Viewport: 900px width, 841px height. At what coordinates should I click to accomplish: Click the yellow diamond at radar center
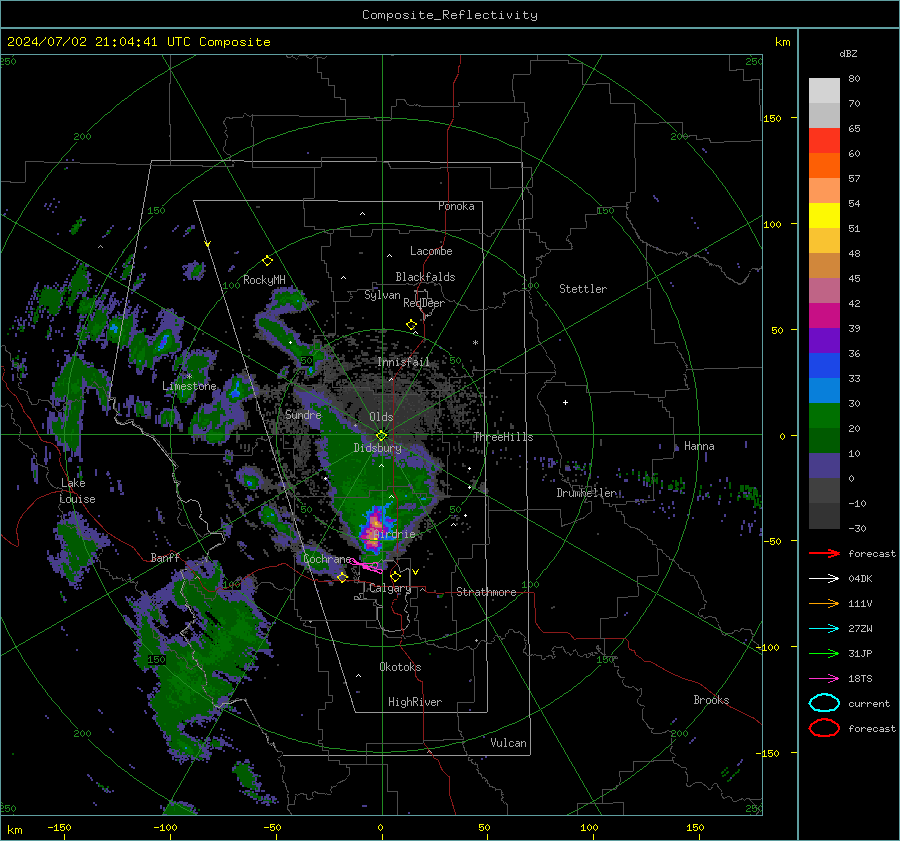point(381,436)
